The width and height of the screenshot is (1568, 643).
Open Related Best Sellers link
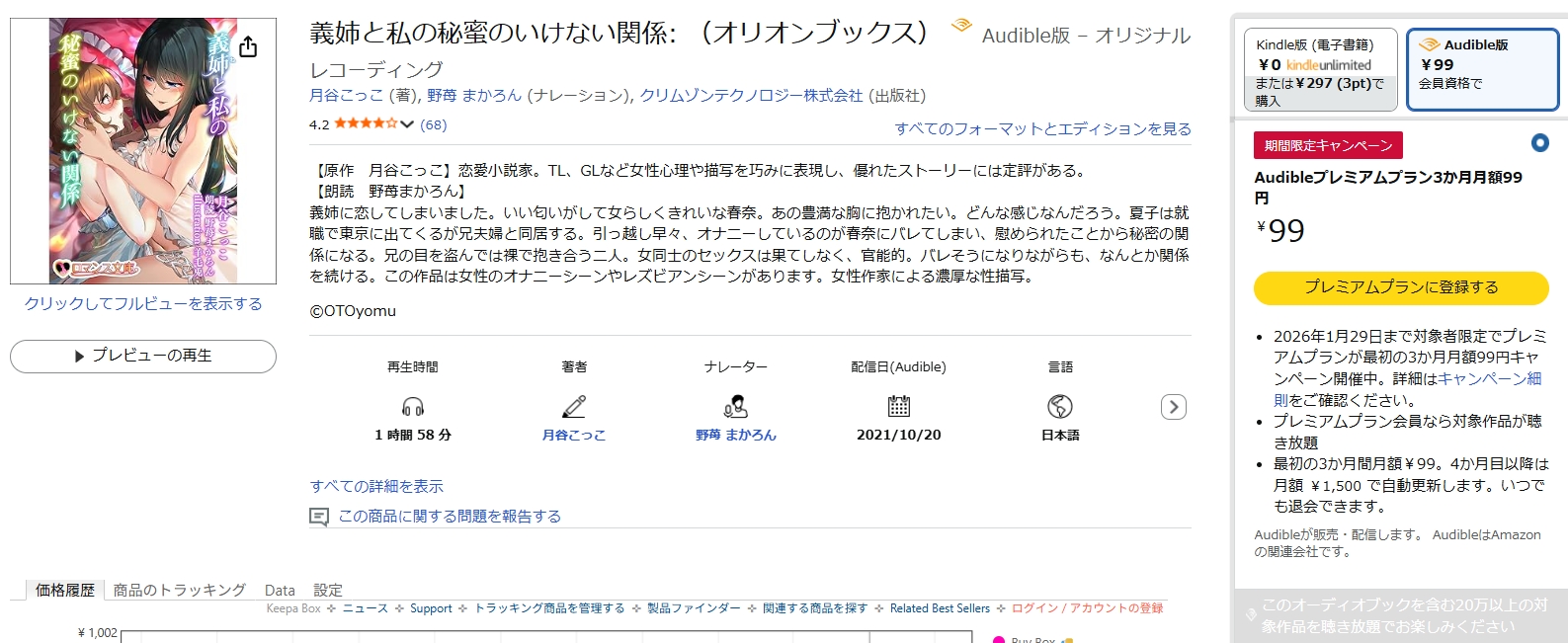click(940, 608)
